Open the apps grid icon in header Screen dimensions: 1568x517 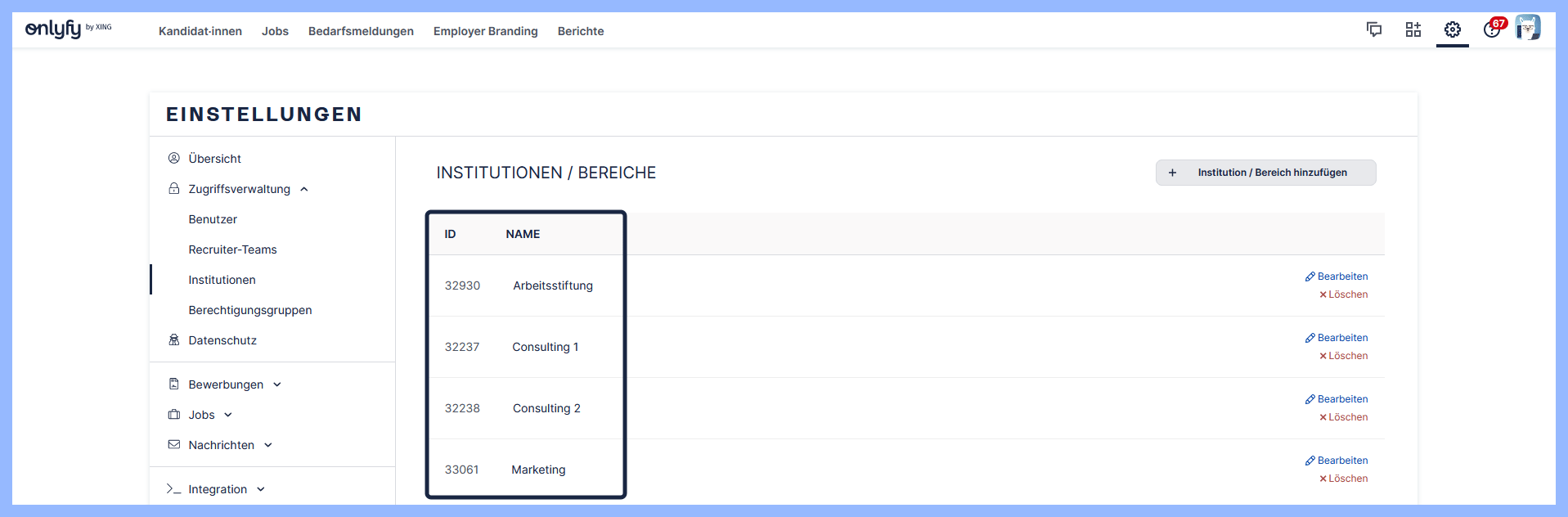pyautogui.click(x=1413, y=30)
